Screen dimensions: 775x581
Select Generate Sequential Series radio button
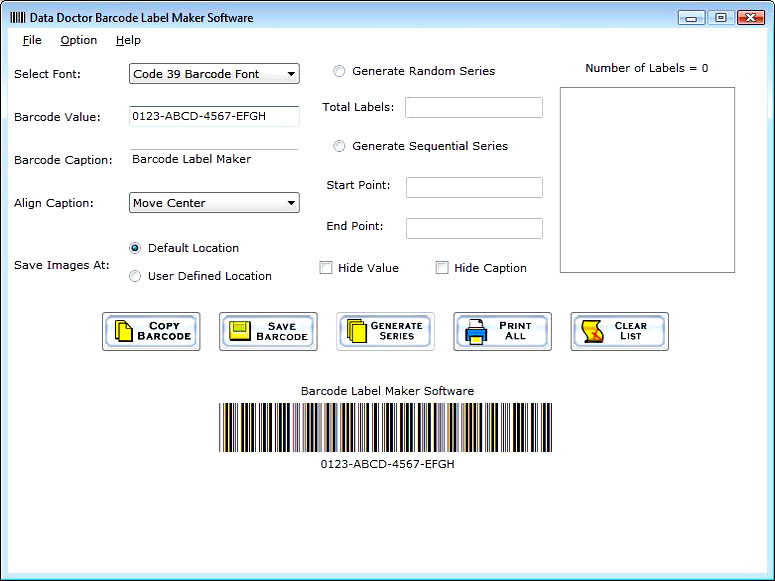pyautogui.click(x=339, y=146)
